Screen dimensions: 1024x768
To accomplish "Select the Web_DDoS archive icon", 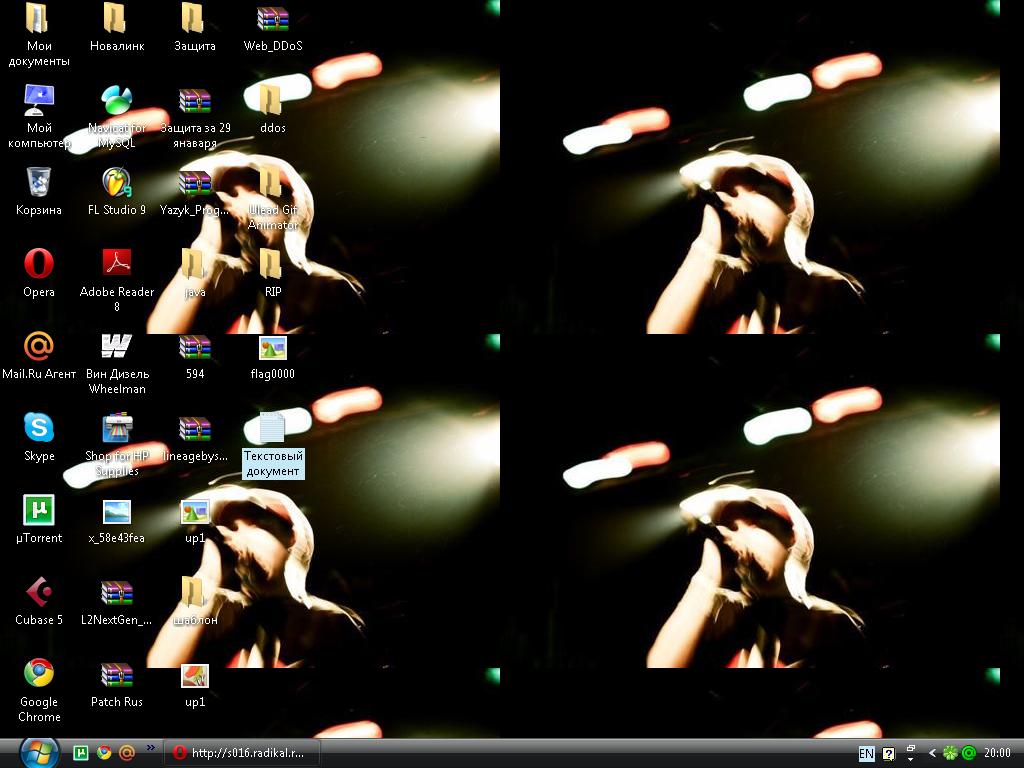I will (272, 18).
